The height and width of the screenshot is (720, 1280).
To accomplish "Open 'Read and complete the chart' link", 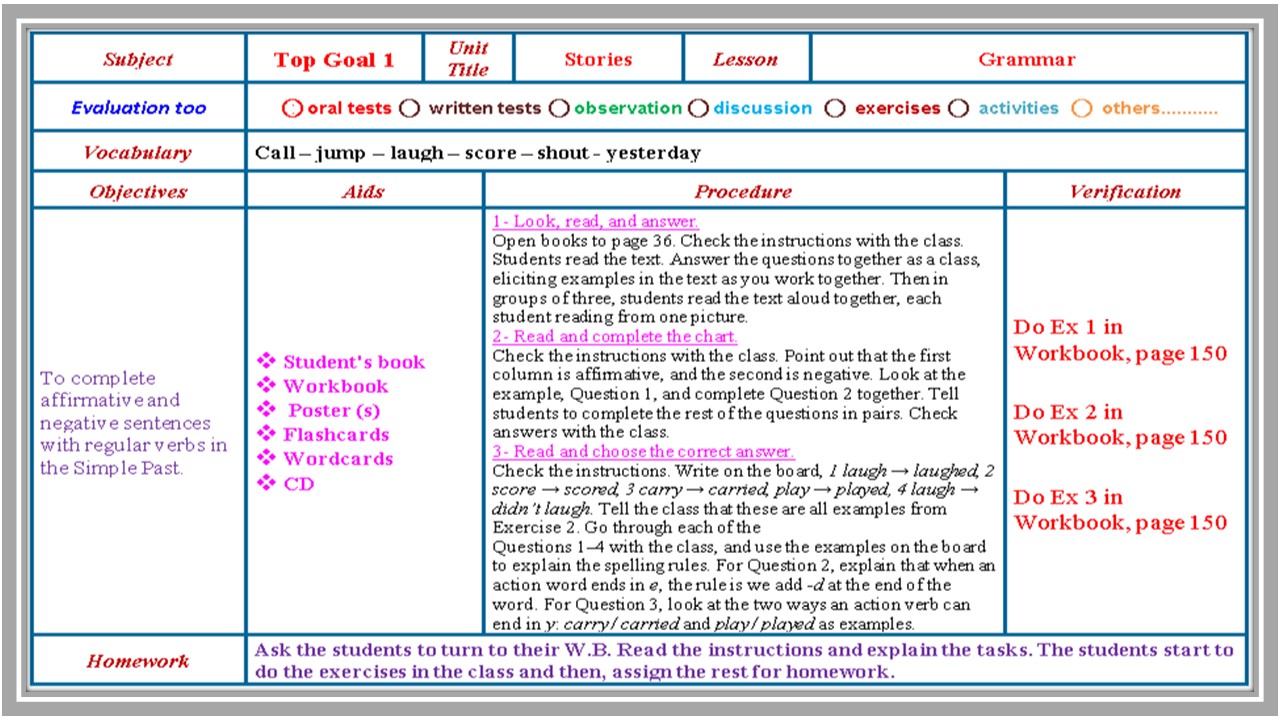I will [x=614, y=337].
